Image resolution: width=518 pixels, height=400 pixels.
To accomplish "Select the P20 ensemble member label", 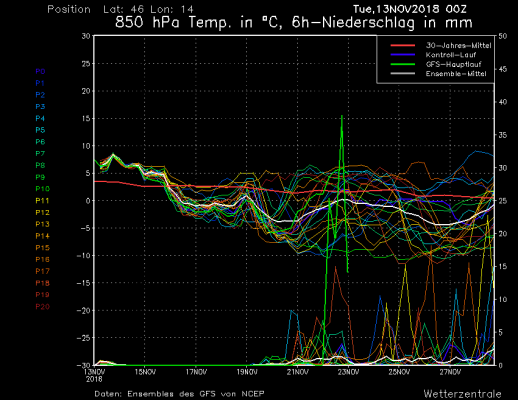I will tap(43, 307).
